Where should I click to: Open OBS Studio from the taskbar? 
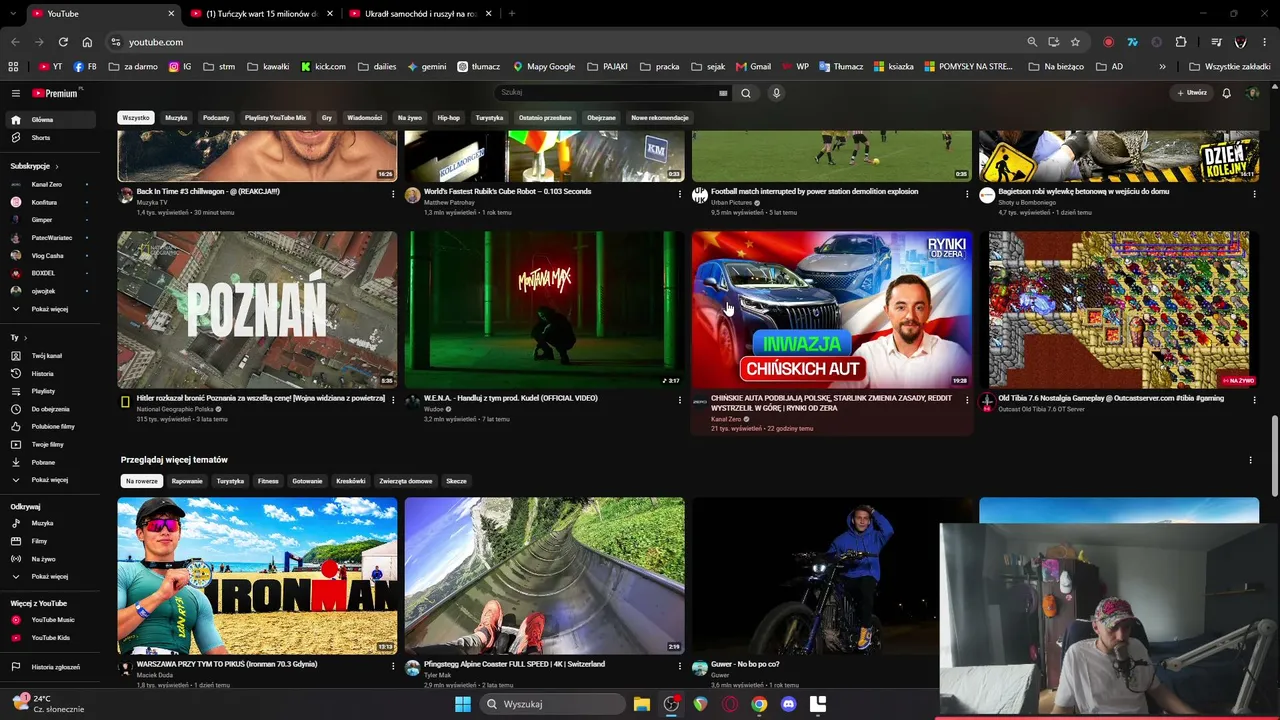(671, 704)
